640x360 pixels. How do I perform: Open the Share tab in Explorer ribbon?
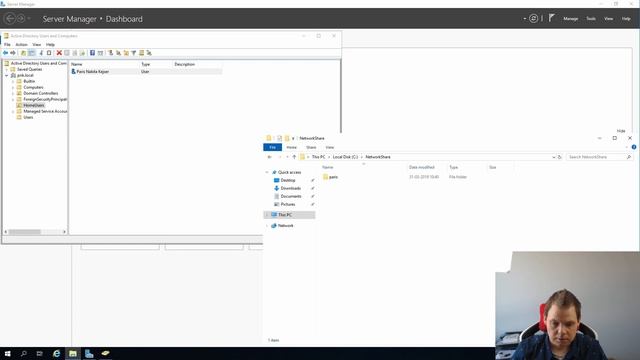[x=311, y=147]
